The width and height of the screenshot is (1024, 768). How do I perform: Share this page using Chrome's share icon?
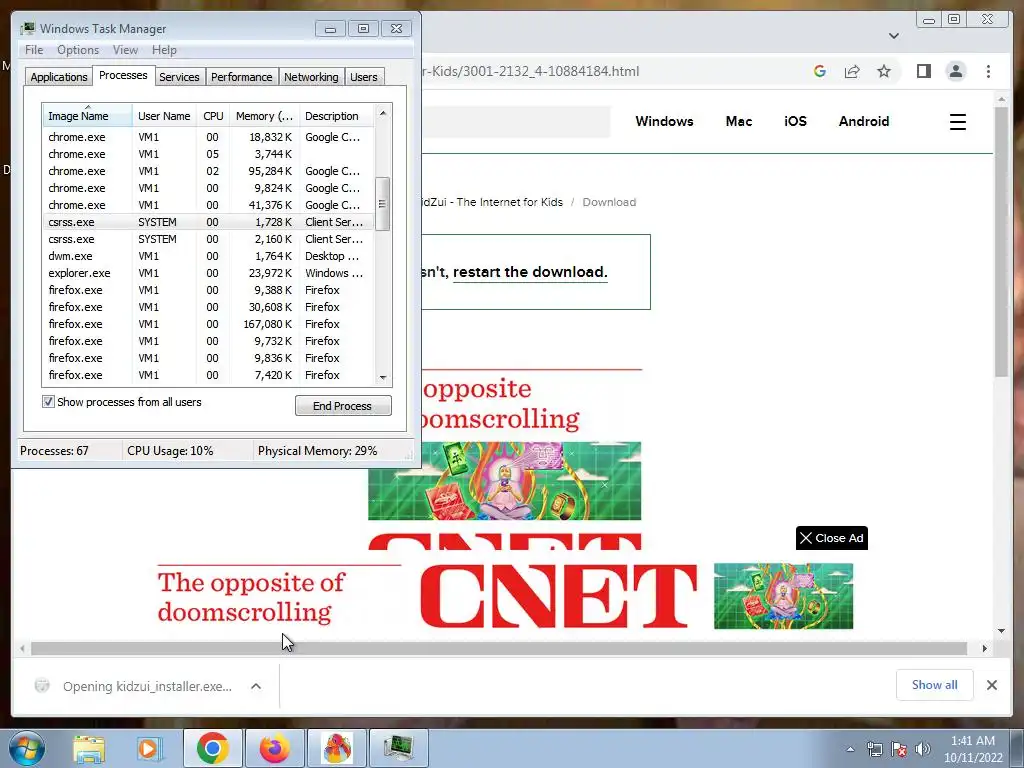[x=852, y=71]
